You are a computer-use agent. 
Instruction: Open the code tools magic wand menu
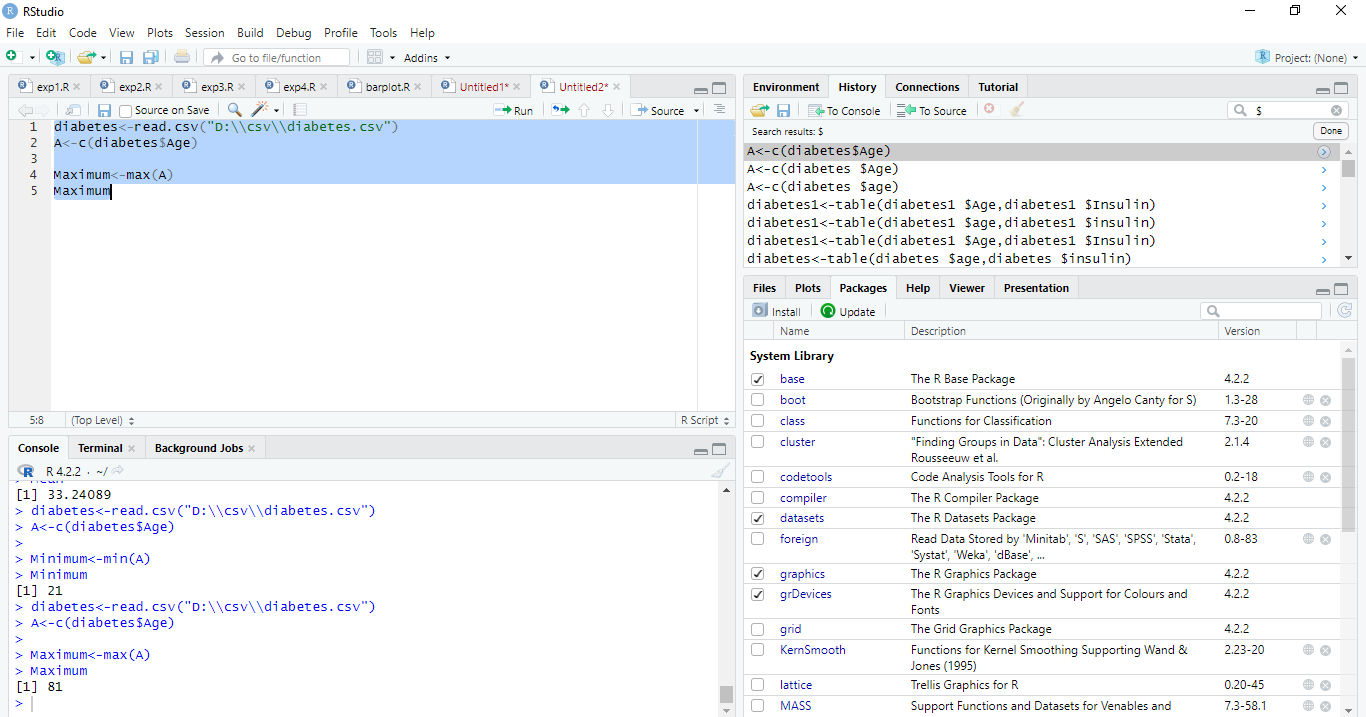pyautogui.click(x=262, y=110)
